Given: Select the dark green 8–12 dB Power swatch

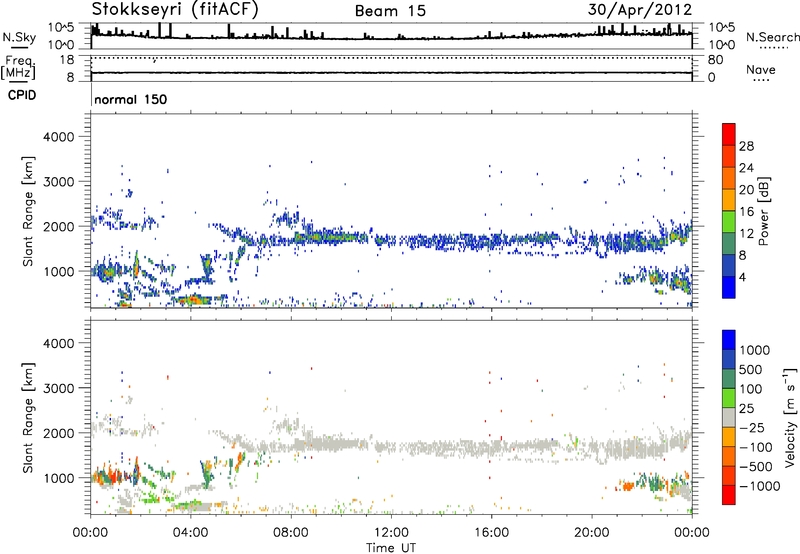Looking at the screenshot, I should tap(729, 244).
